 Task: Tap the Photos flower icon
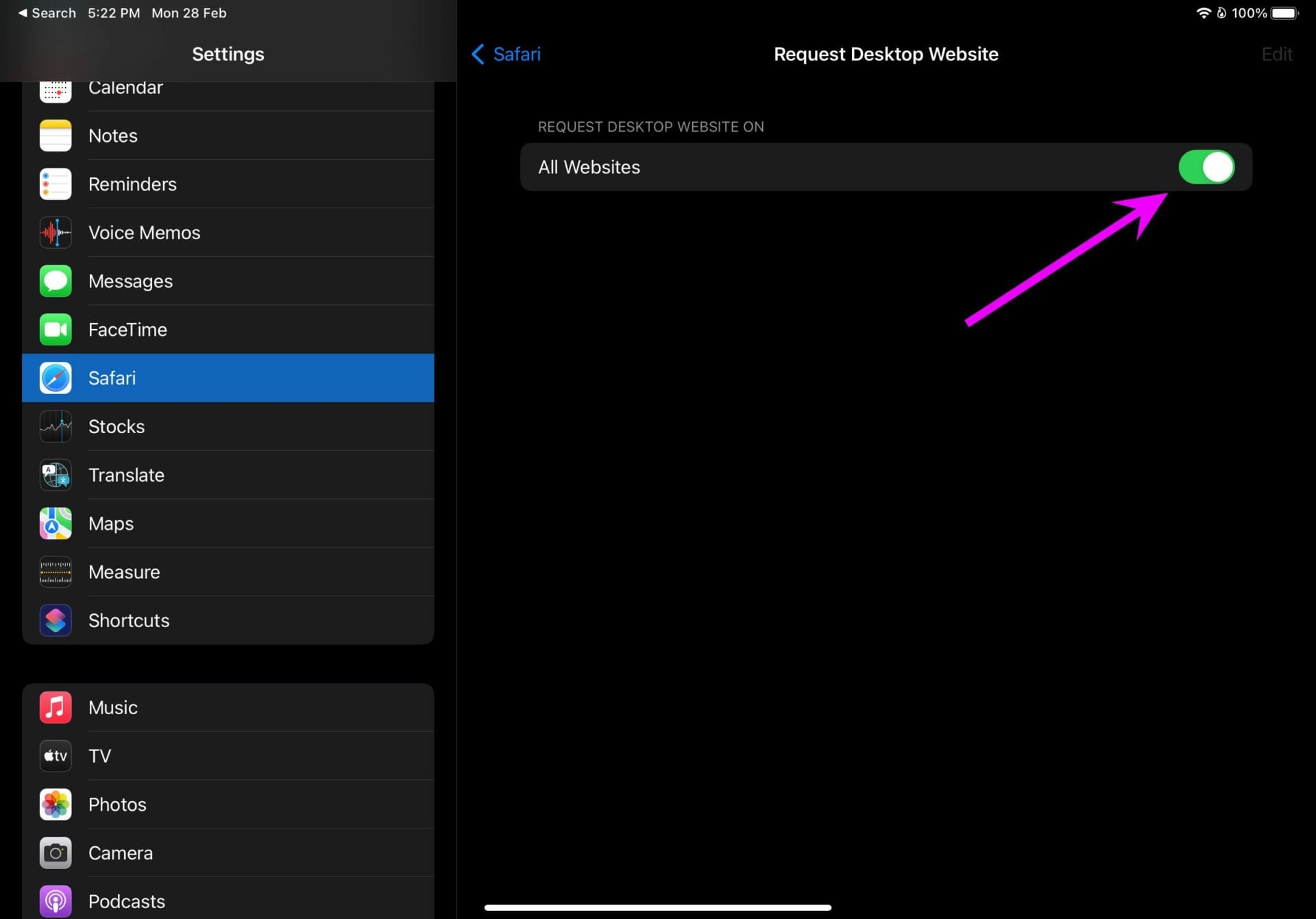pos(56,805)
